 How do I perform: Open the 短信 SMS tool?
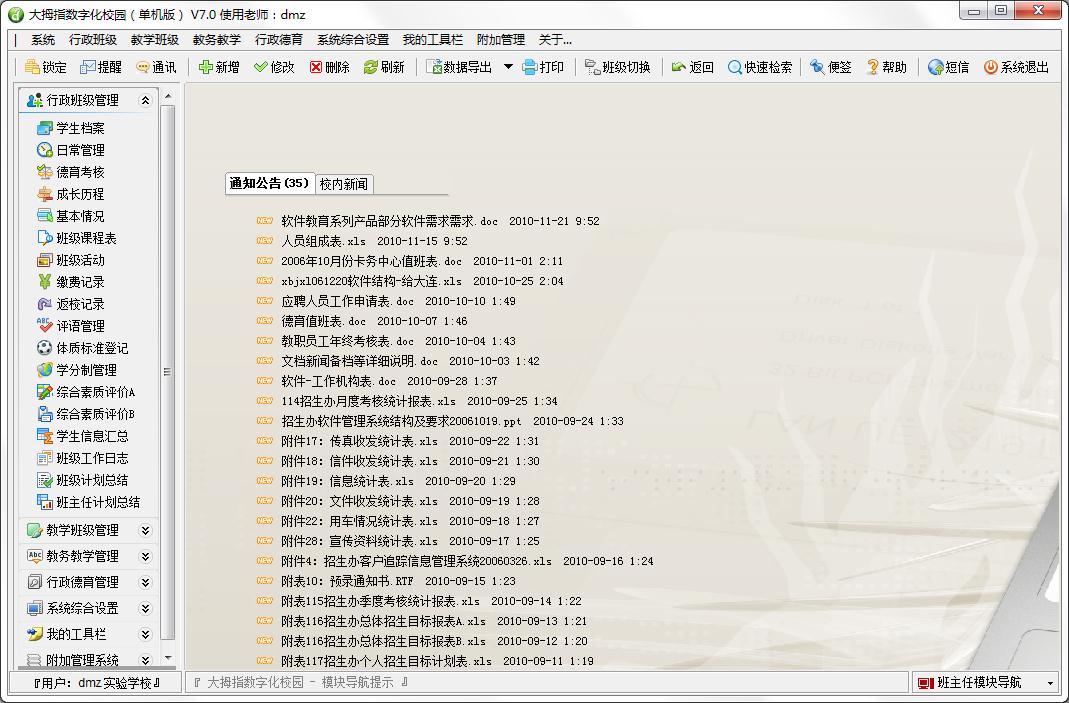click(x=948, y=67)
